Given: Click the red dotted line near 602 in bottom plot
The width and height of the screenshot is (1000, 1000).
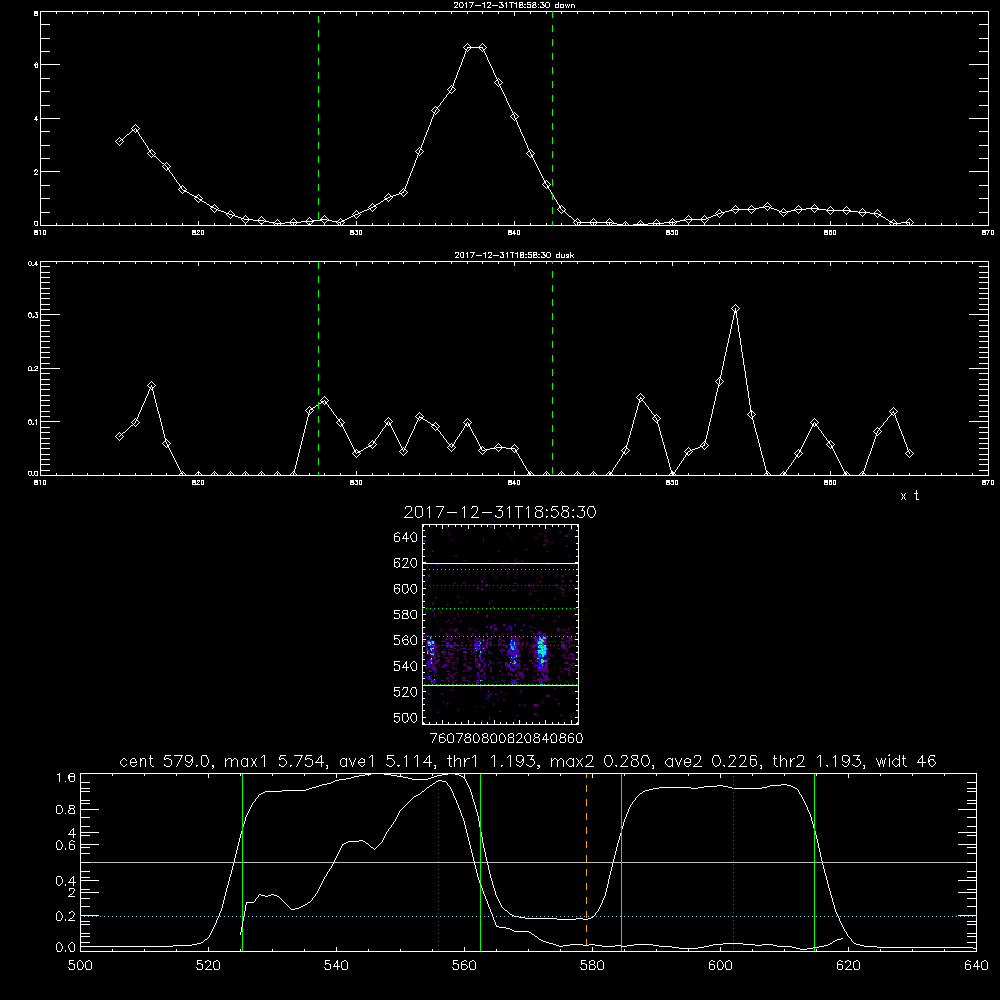Looking at the screenshot, I should (x=734, y=861).
